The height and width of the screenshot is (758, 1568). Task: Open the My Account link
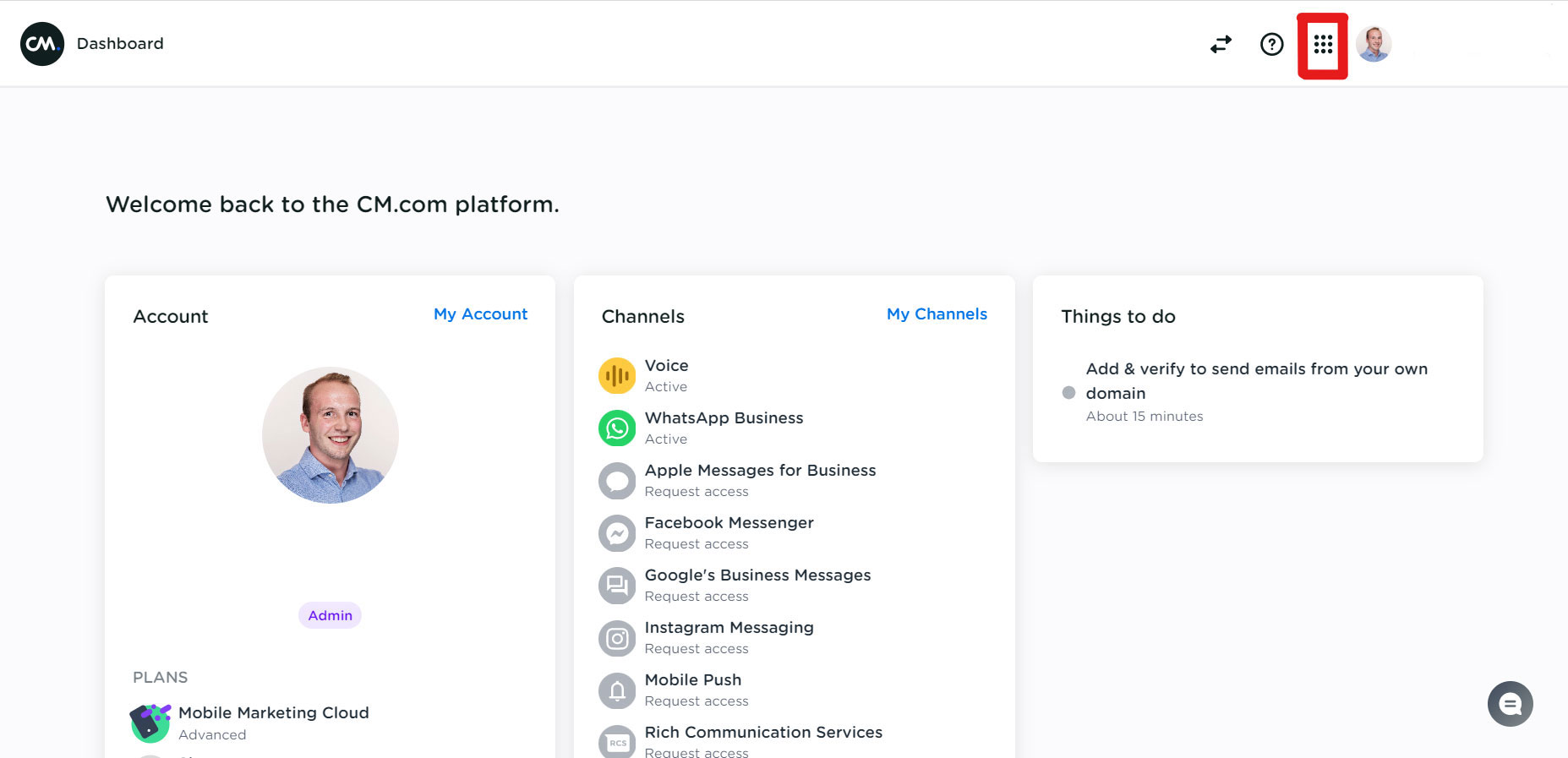click(x=480, y=314)
